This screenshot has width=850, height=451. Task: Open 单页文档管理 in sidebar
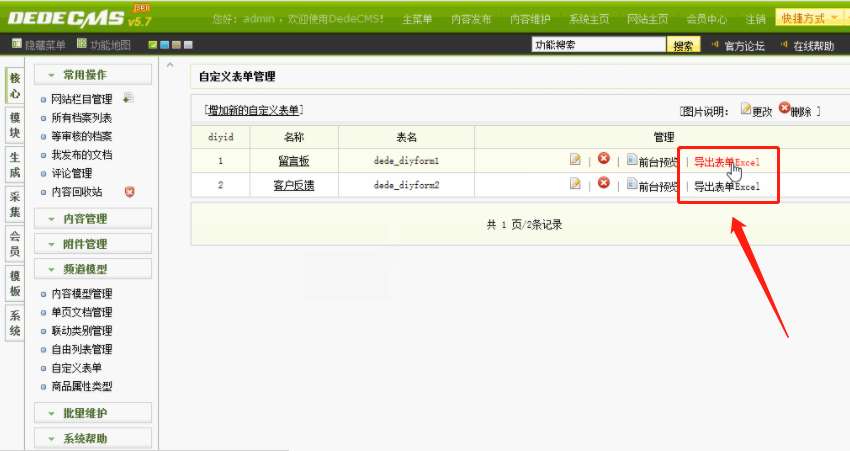(x=81, y=312)
